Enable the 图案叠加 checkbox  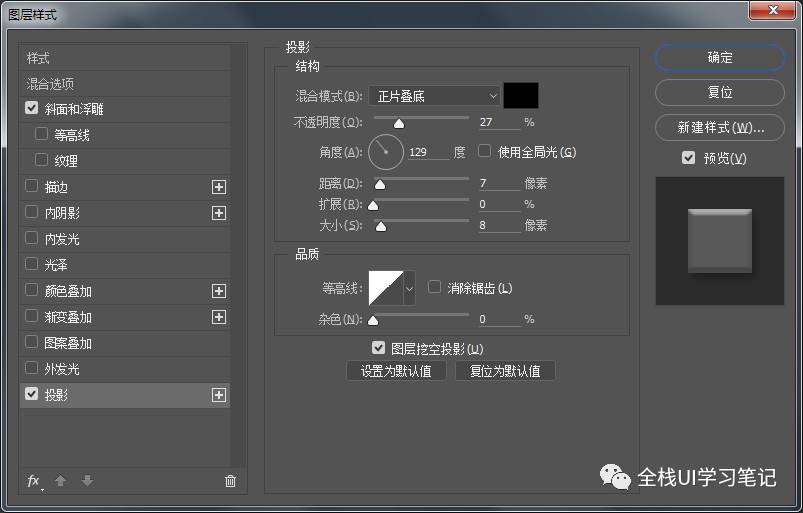[32, 342]
